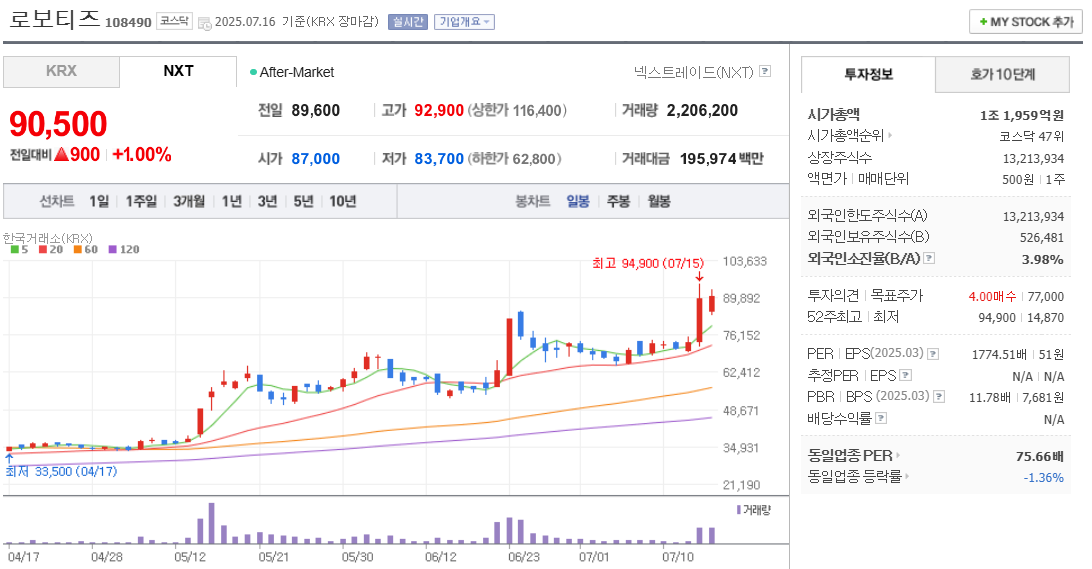Image resolution: width=1092 pixels, height=569 pixels.
Task: Click the stock code 108490
Action: tap(128, 22)
